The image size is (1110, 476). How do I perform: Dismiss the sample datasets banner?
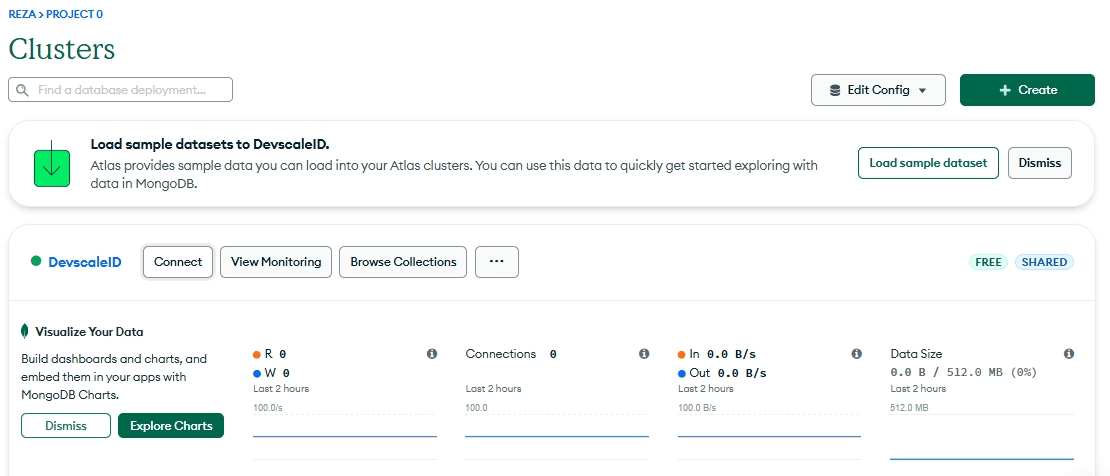click(1040, 163)
